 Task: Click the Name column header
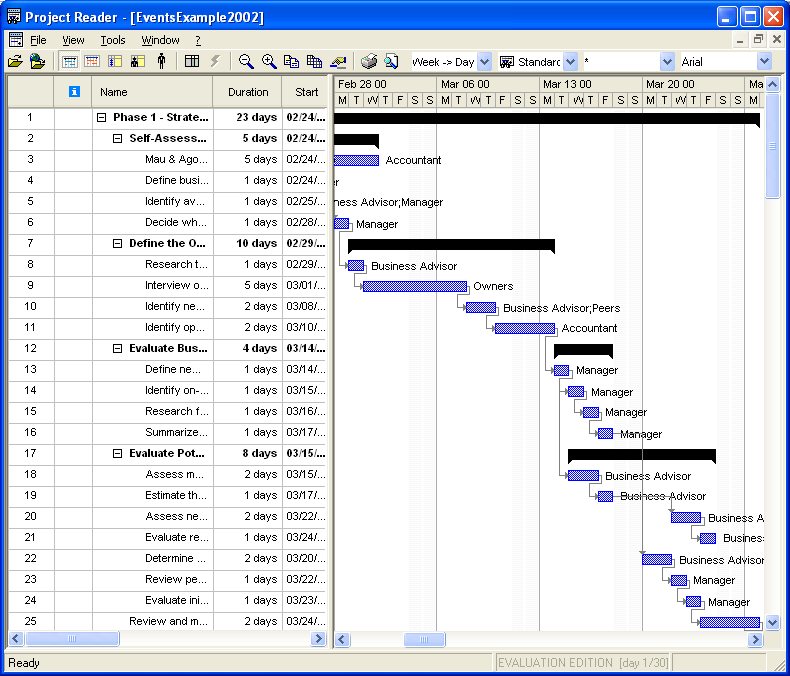tap(152, 92)
